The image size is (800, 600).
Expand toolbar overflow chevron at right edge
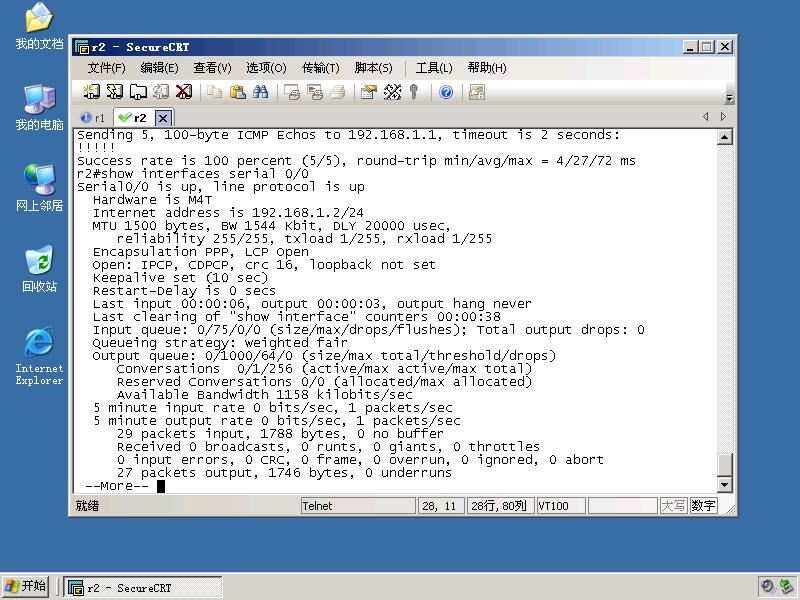[730, 98]
